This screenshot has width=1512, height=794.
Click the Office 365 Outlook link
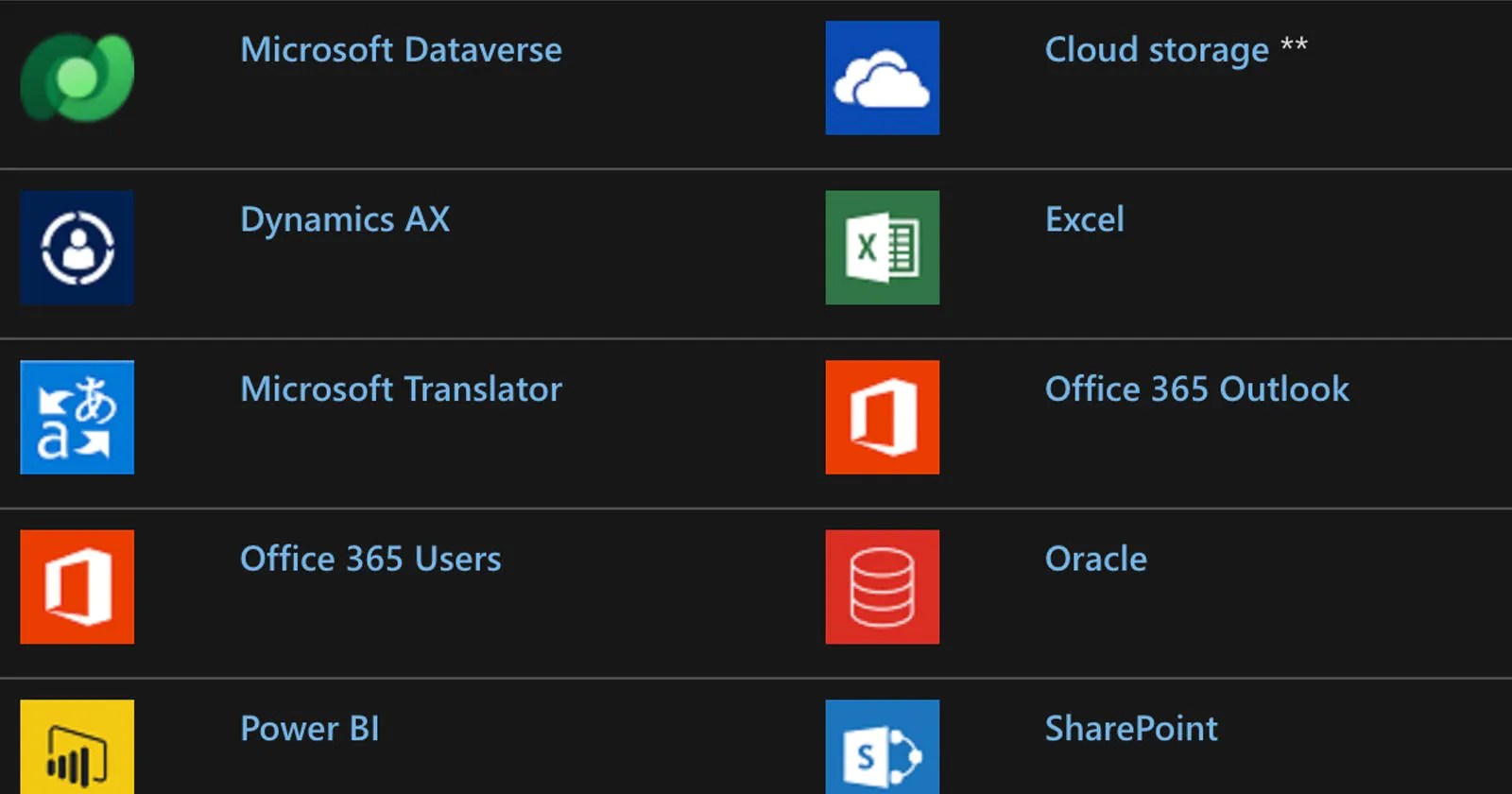[1196, 389]
